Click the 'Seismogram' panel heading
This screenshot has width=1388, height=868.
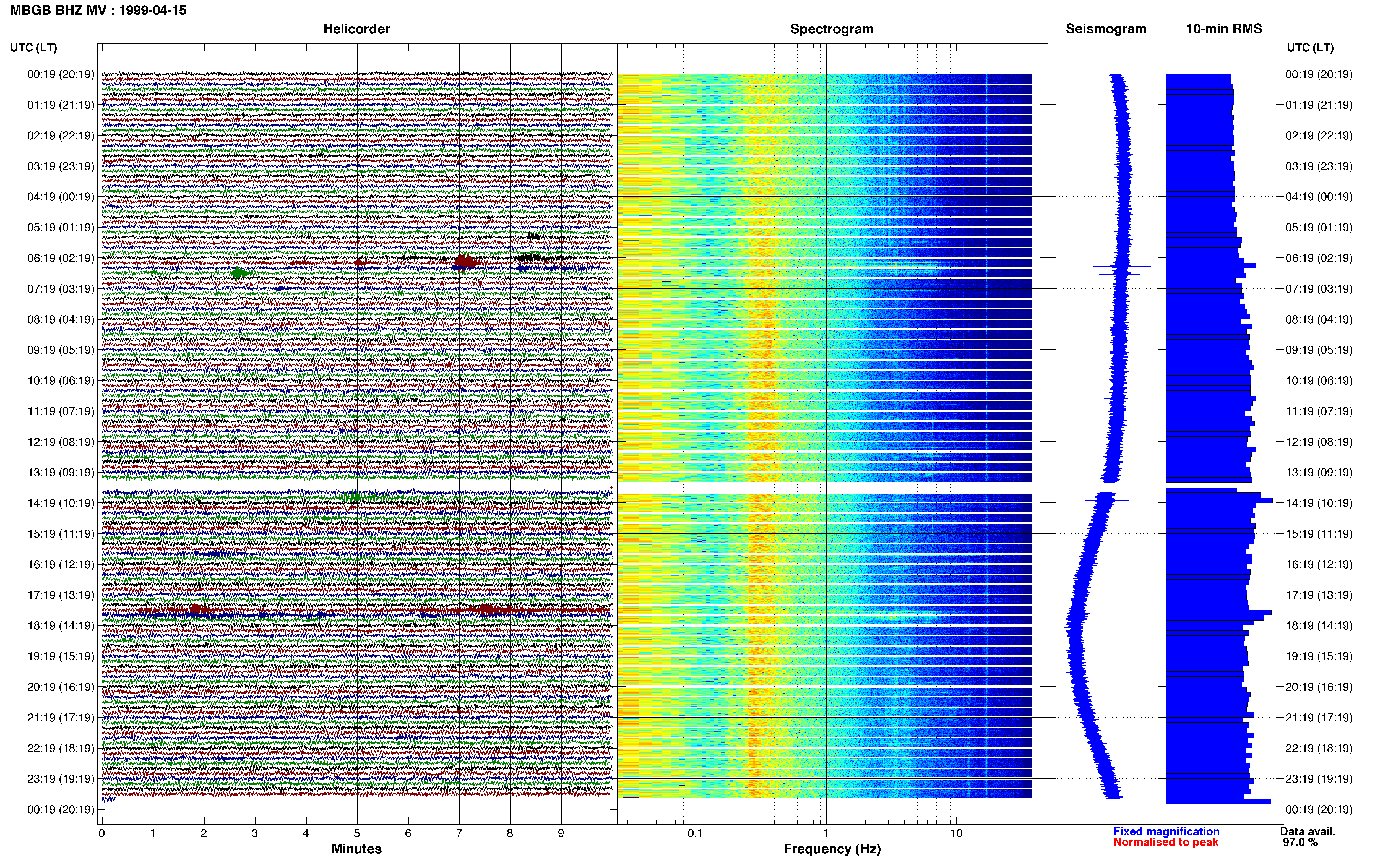(1106, 29)
